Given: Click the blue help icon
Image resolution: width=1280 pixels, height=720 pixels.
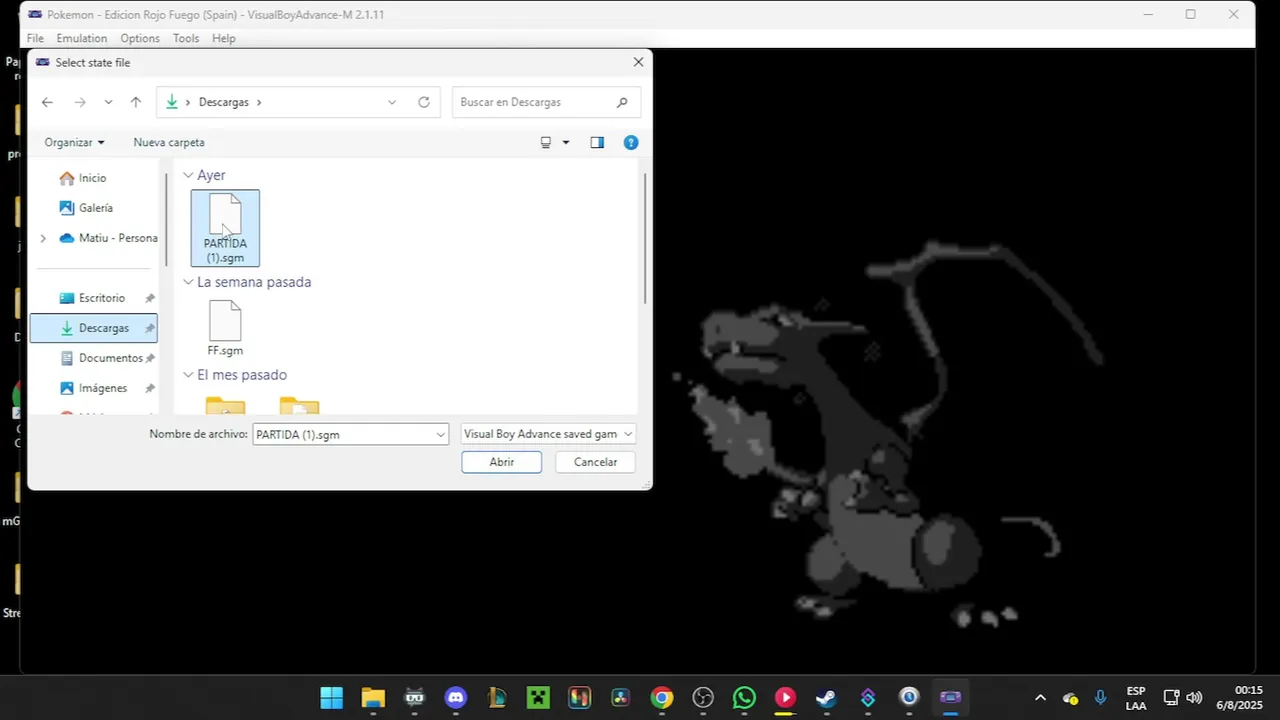Looking at the screenshot, I should 631,142.
